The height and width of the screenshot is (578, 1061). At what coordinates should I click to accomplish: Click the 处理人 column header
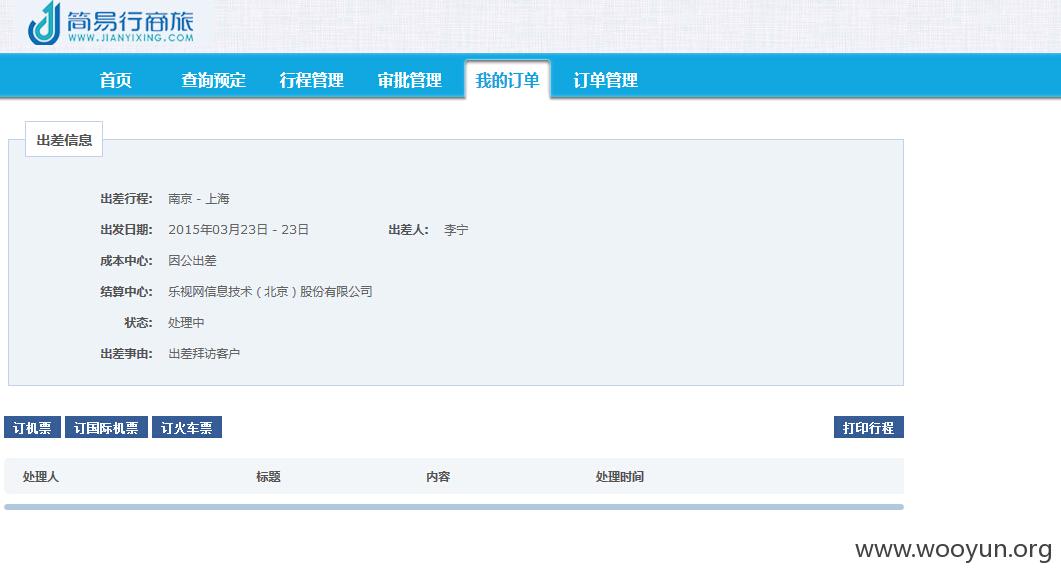41,476
